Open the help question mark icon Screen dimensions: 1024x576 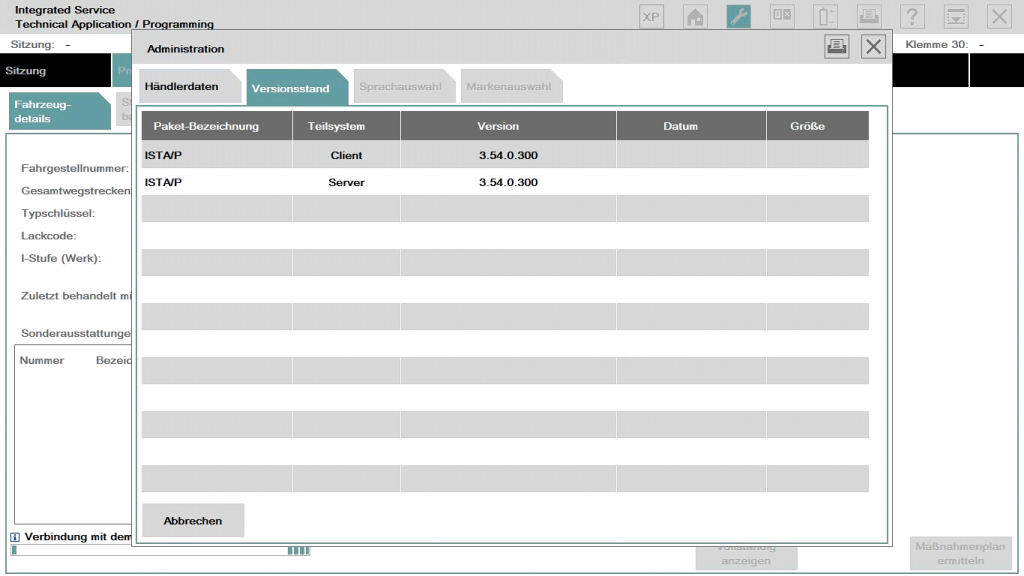[x=912, y=16]
